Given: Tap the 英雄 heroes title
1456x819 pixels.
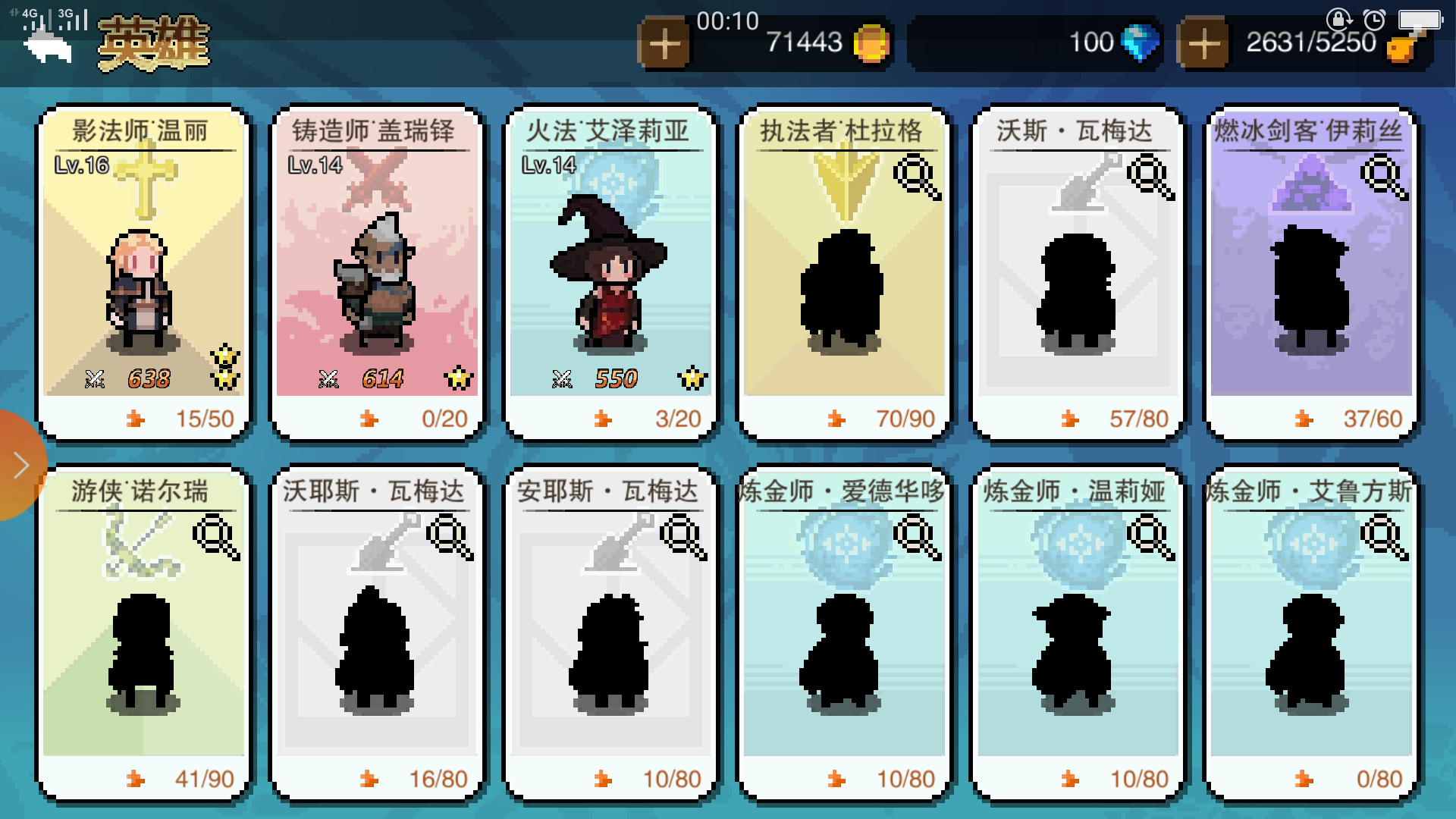Looking at the screenshot, I should coord(154,43).
